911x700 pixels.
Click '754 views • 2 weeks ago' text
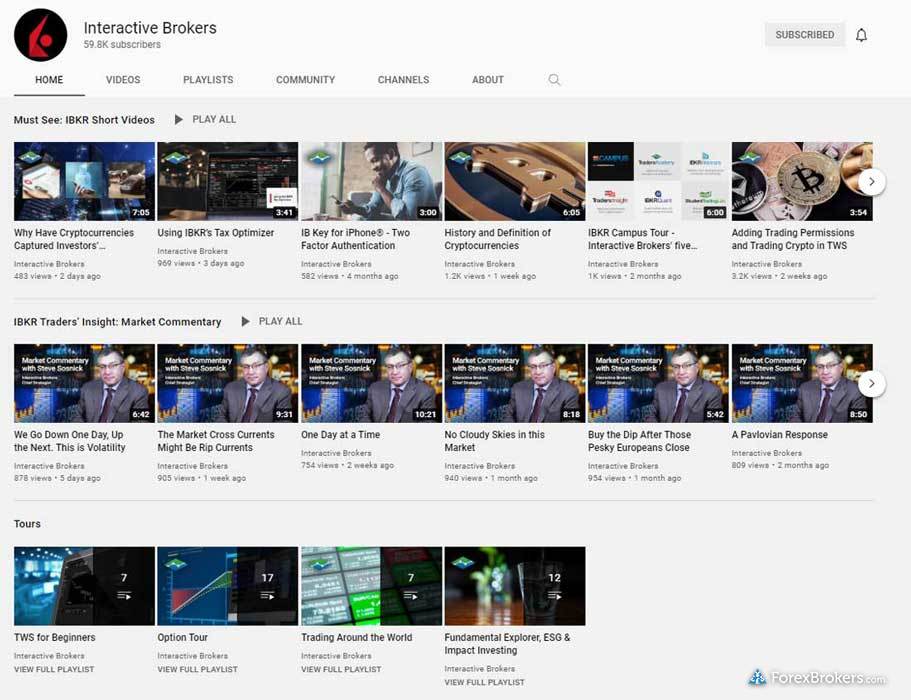347,465
